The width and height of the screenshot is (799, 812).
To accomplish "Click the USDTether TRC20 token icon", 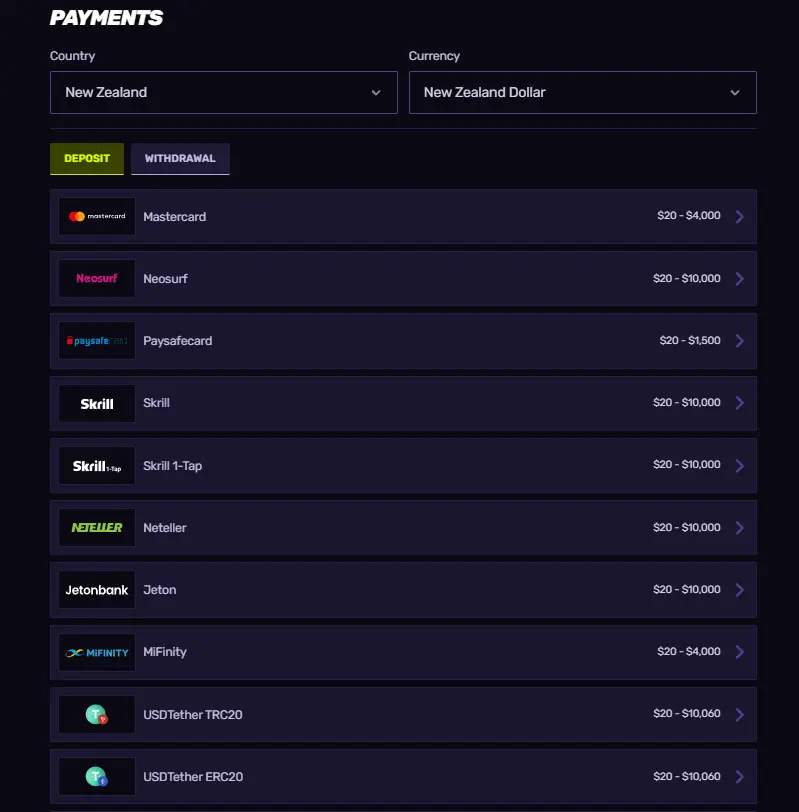I will point(96,714).
